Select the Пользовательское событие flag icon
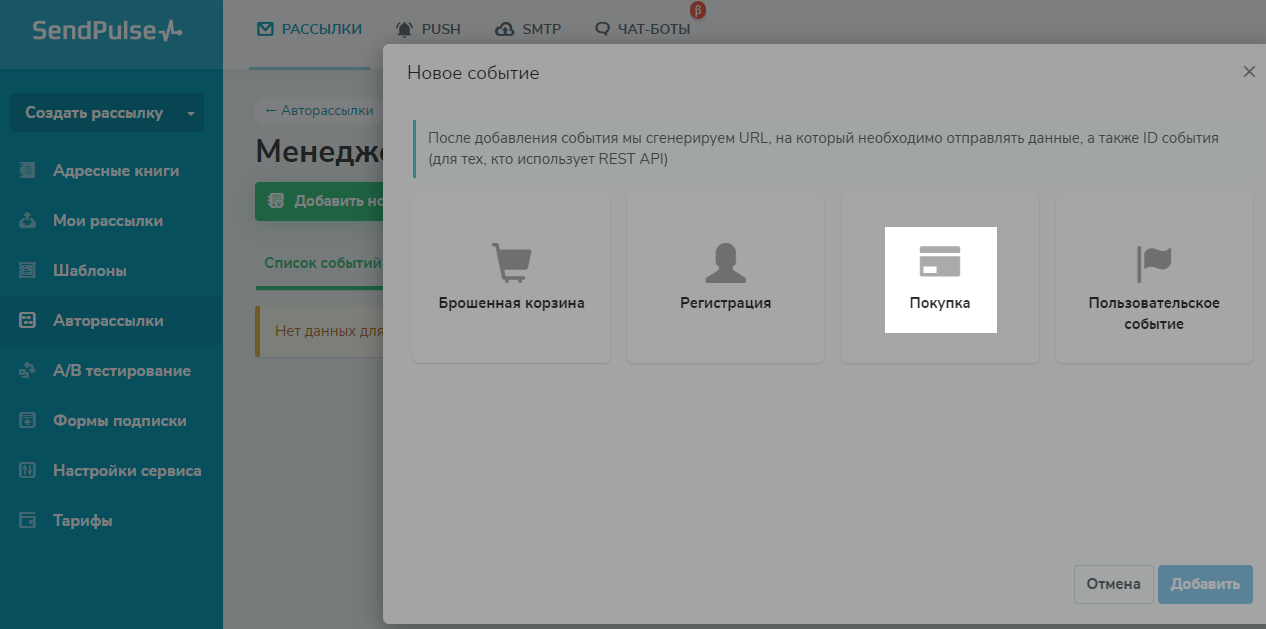 [1154, 263]
